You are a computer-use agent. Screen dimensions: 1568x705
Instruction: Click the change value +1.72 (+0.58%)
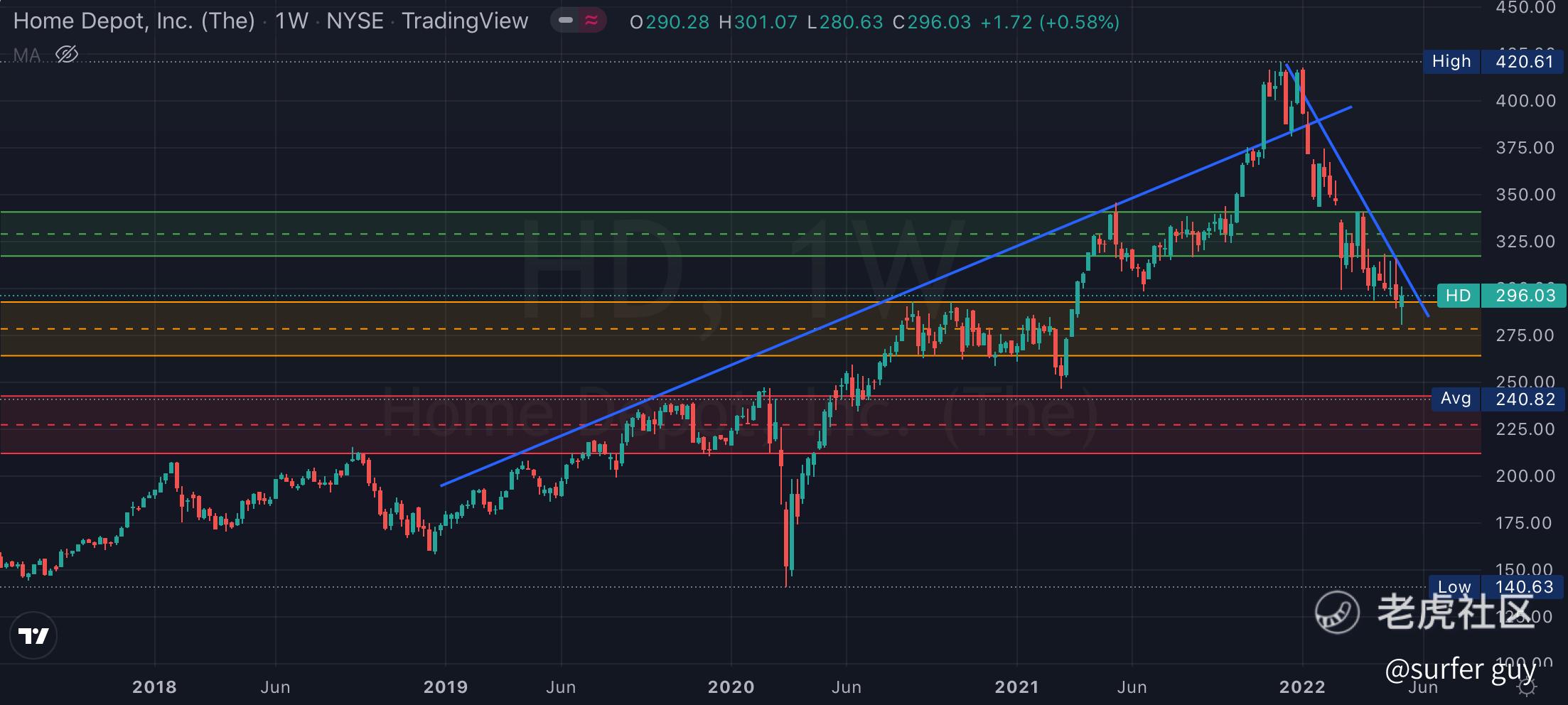1050,22
